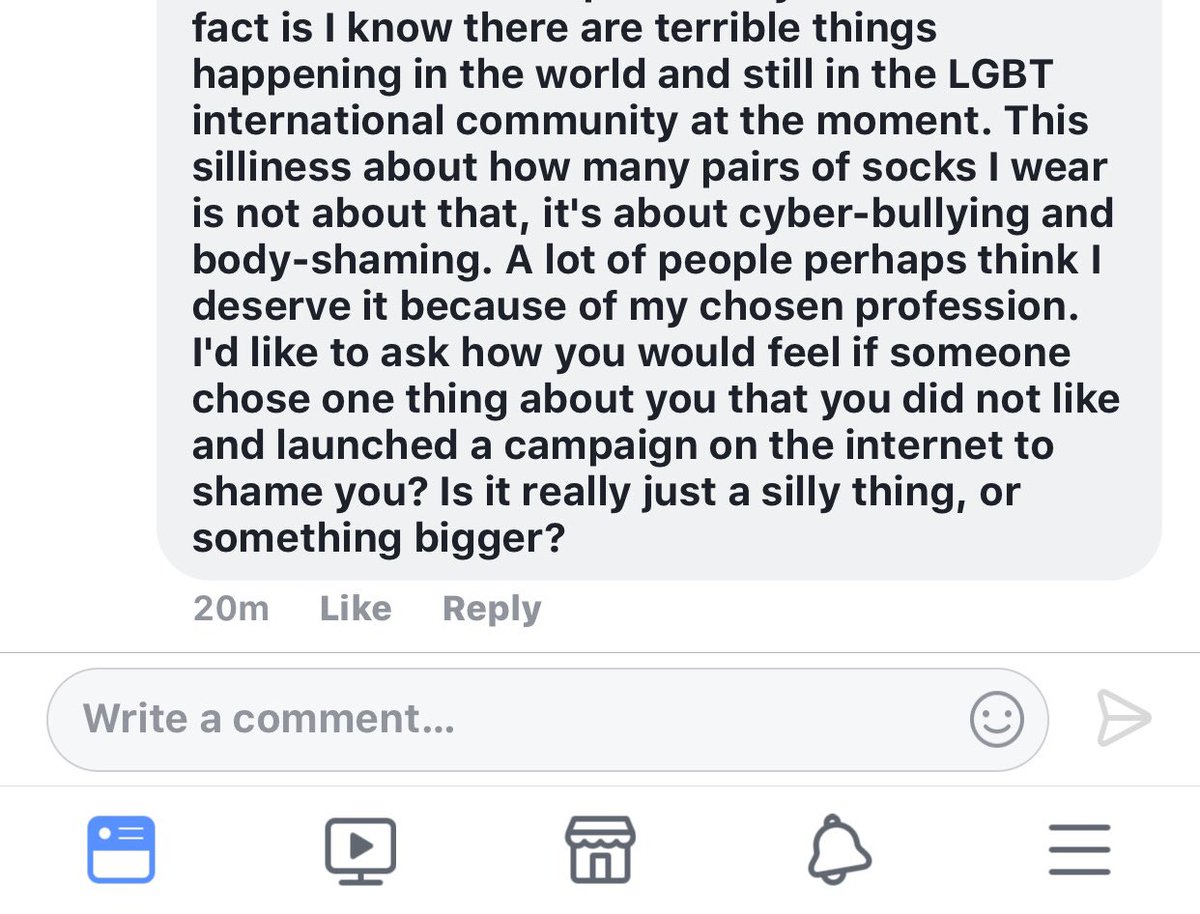This screenshot has height=914, width=1200.
Task: Like this comment
Action: pyautogui.click(x=355, y=608)
